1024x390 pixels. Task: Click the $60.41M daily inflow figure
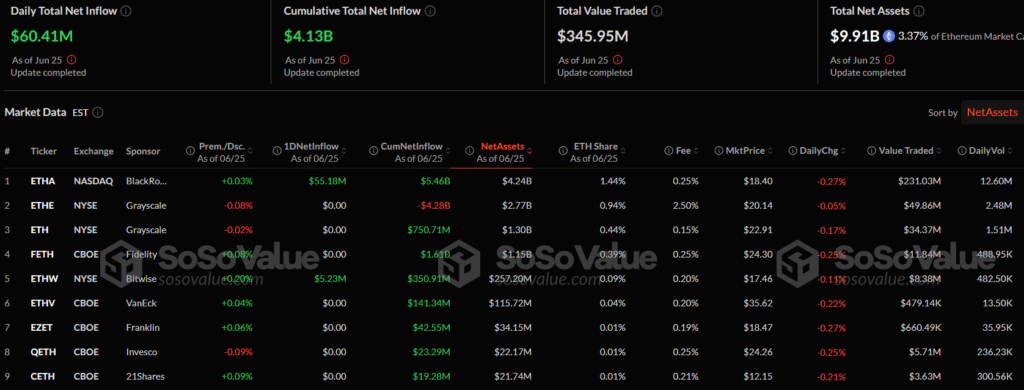click(43, 36)
